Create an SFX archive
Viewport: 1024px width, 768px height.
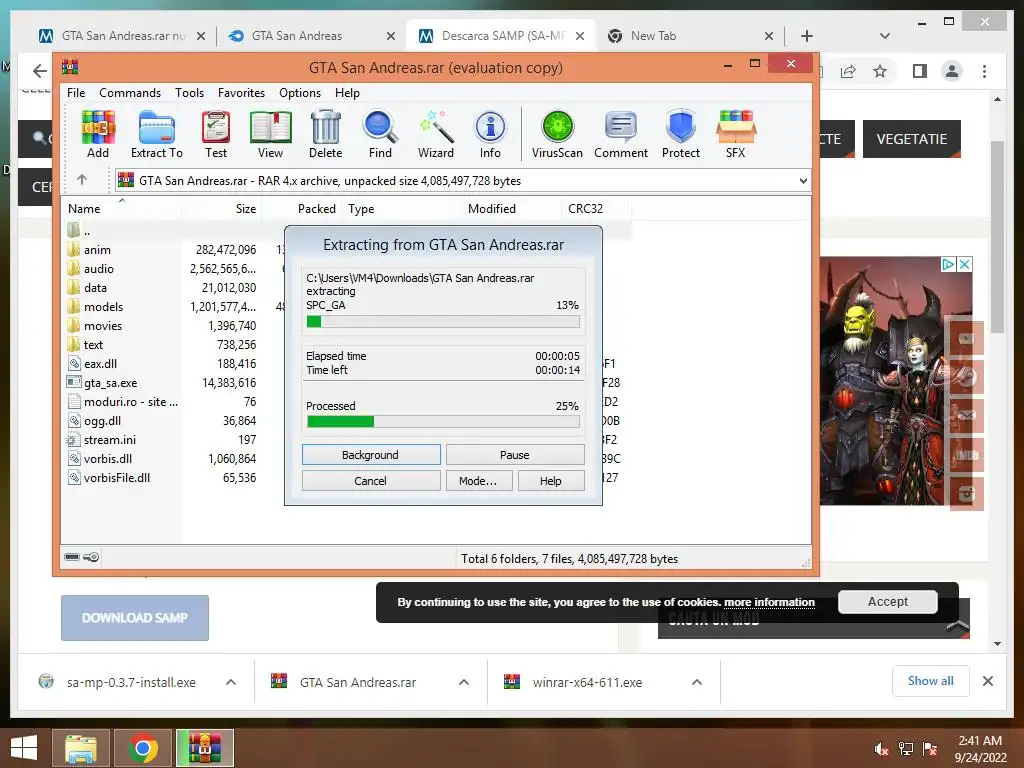coord(735,134)
